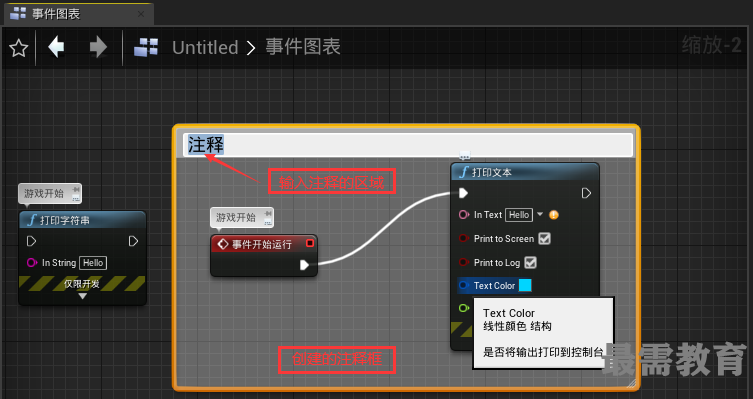Click the favorite star icon in the toolbar
The image size is (753, 399).
pyautogui.click(x=19, y=48)
